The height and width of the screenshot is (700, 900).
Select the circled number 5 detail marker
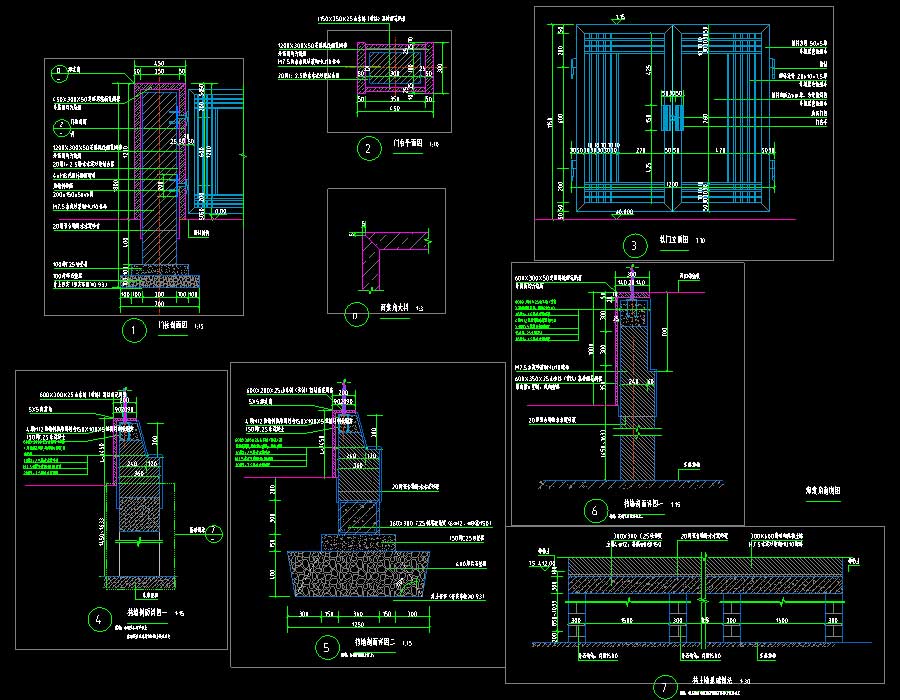[x=327, y=648]
